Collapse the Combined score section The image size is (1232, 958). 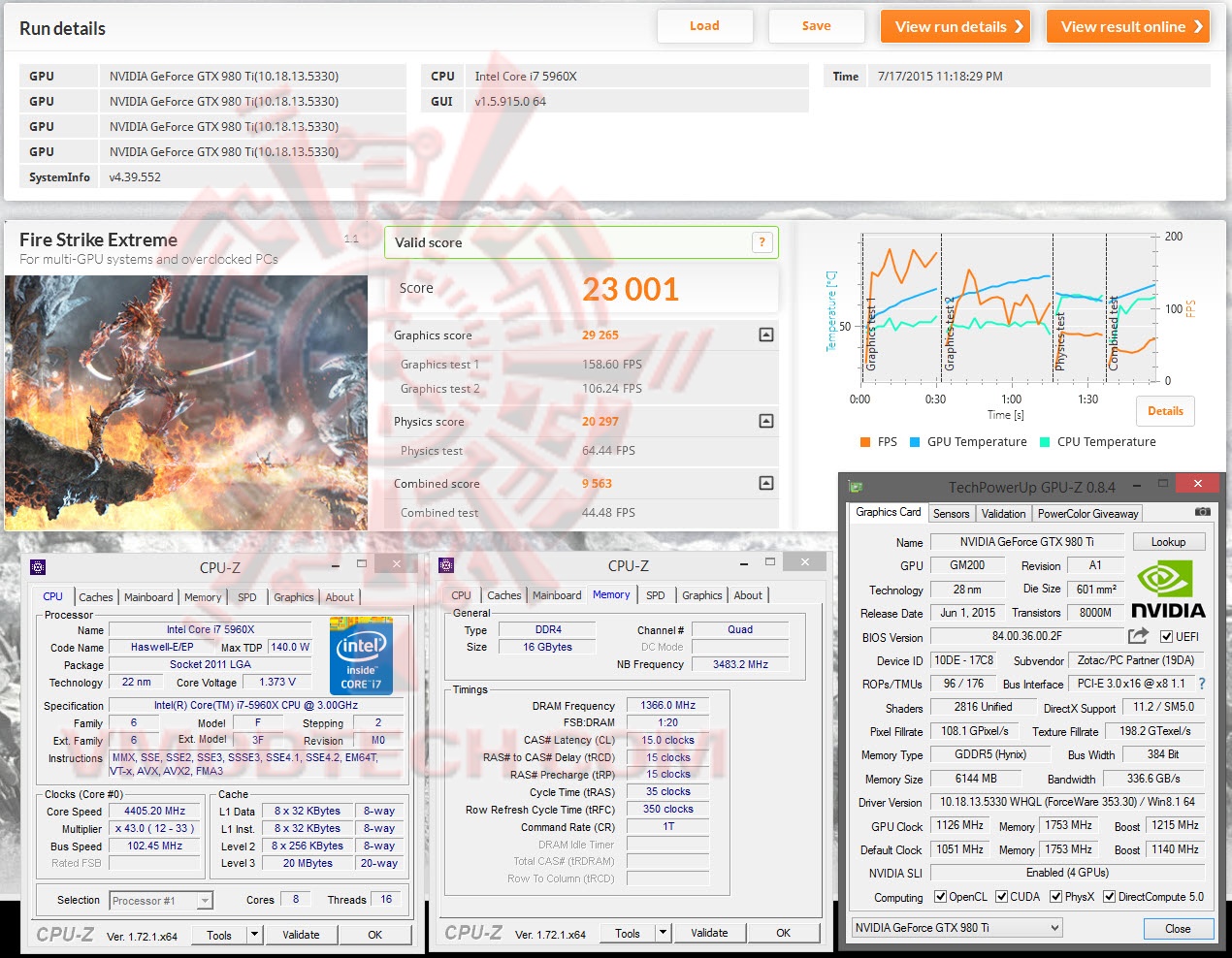click(766, 483)
